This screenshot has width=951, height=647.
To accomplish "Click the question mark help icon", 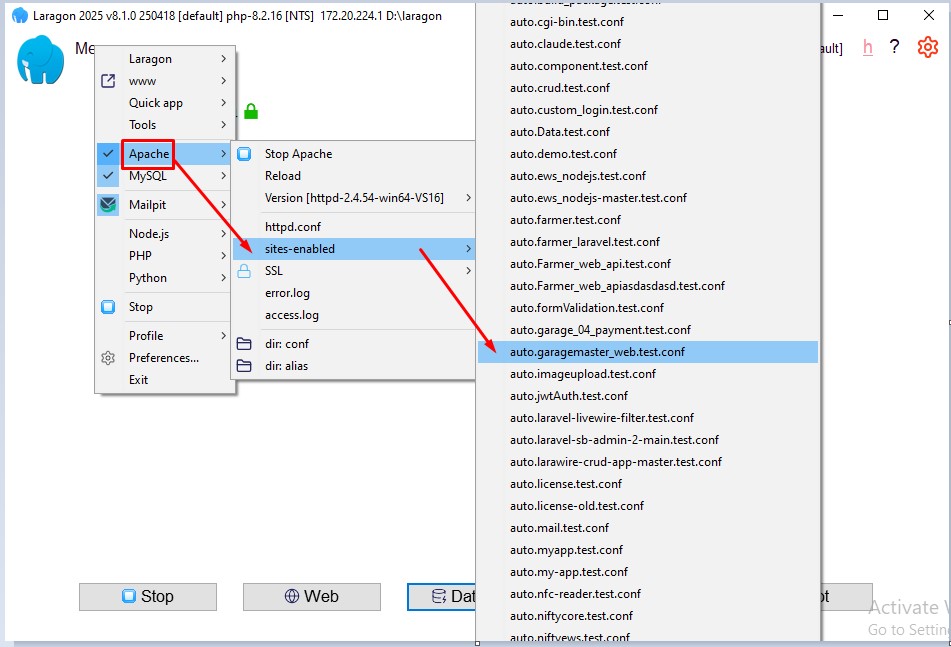I will pyautogui.click(x=894, y=47).
